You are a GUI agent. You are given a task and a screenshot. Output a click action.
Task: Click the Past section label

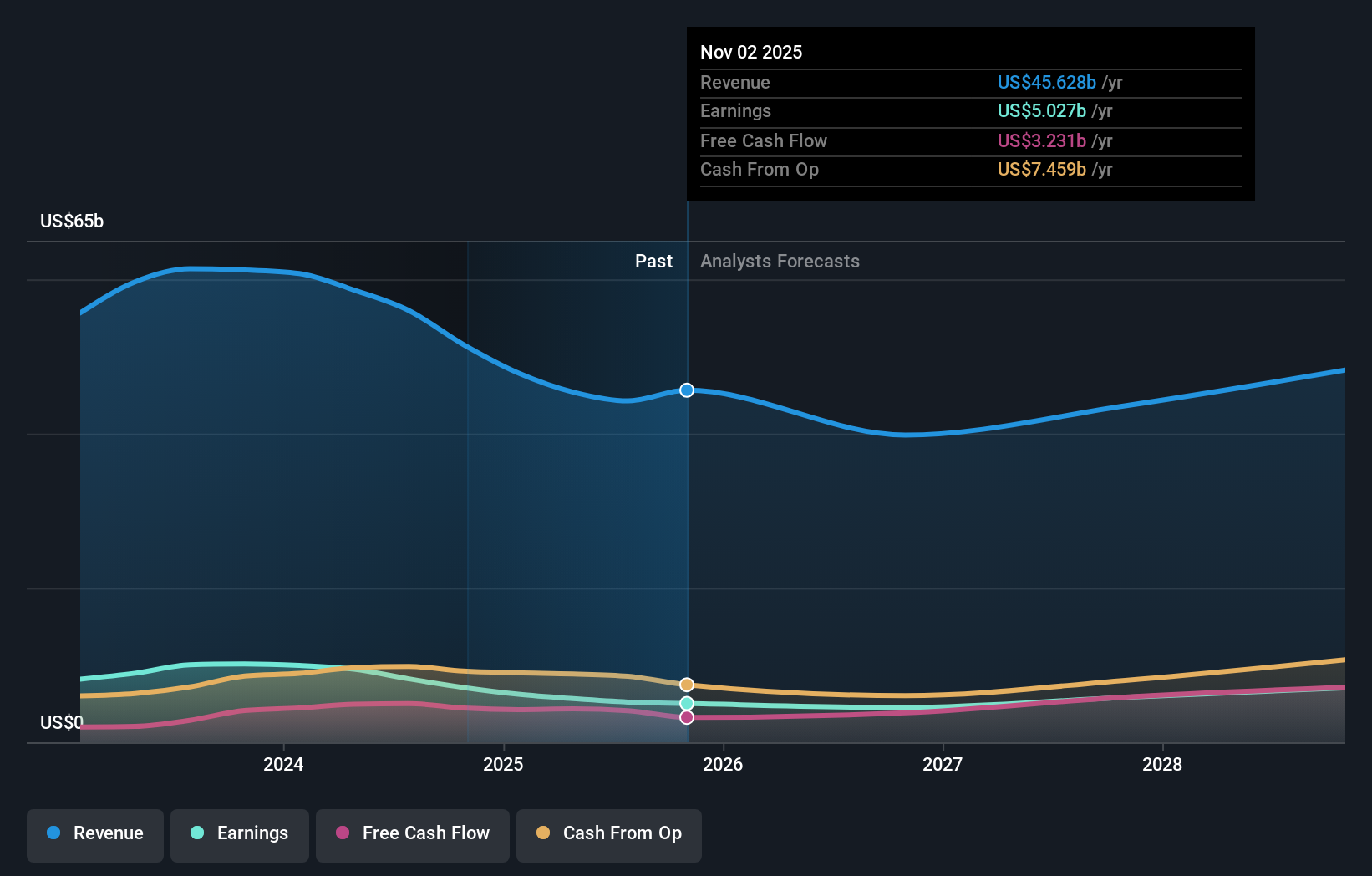coord(653,262)
